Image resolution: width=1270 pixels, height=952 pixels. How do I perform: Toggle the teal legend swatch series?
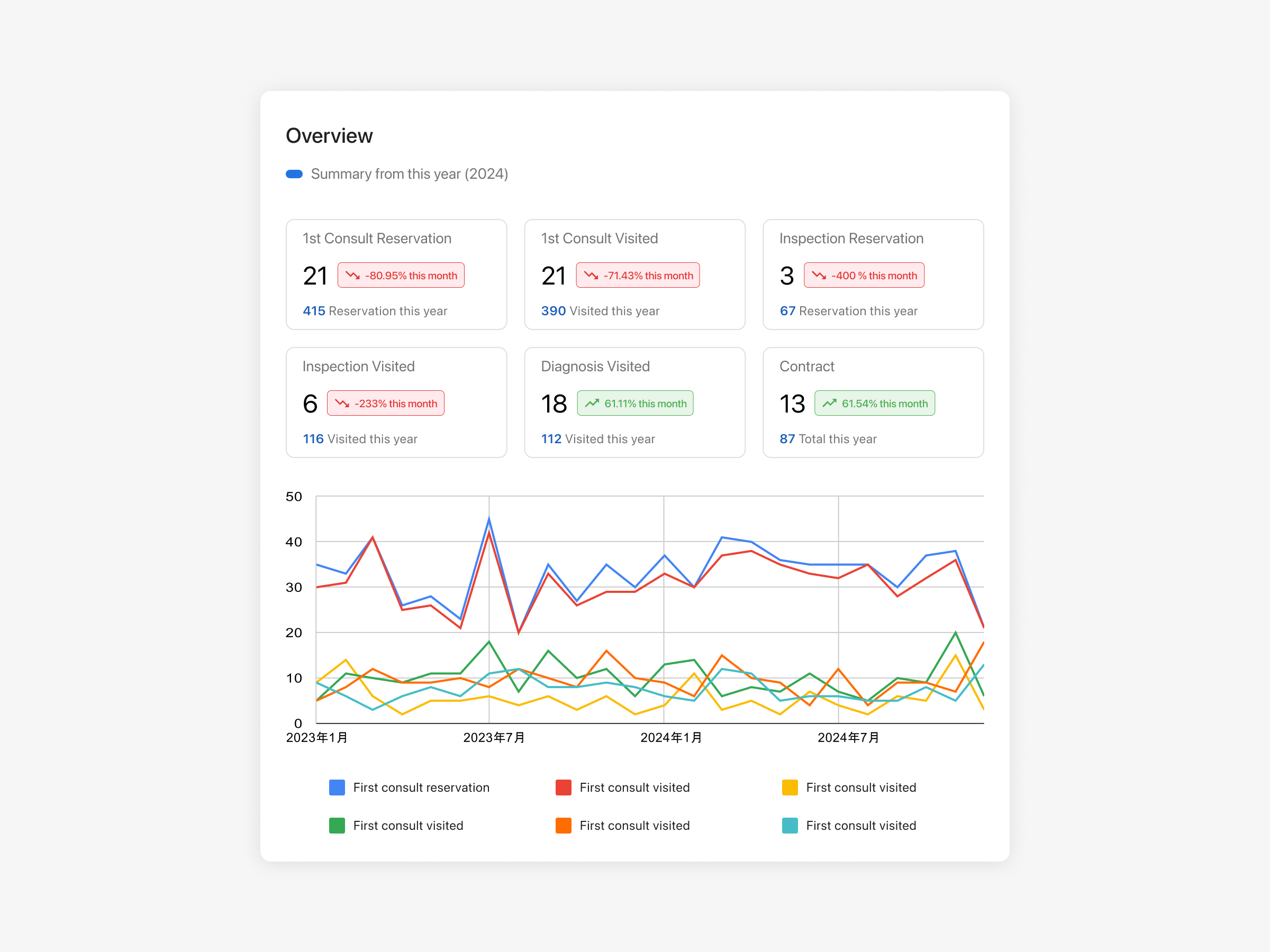click(x=790, y=825)
